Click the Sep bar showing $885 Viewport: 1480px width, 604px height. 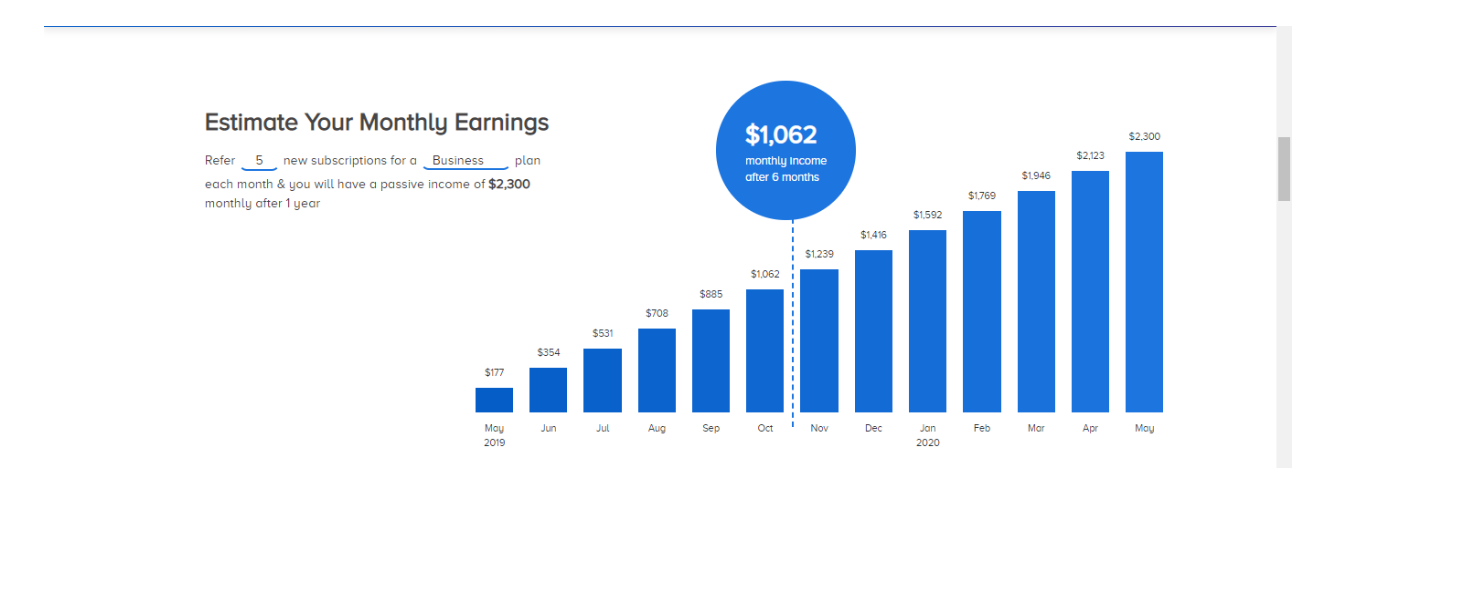[711, 360]
